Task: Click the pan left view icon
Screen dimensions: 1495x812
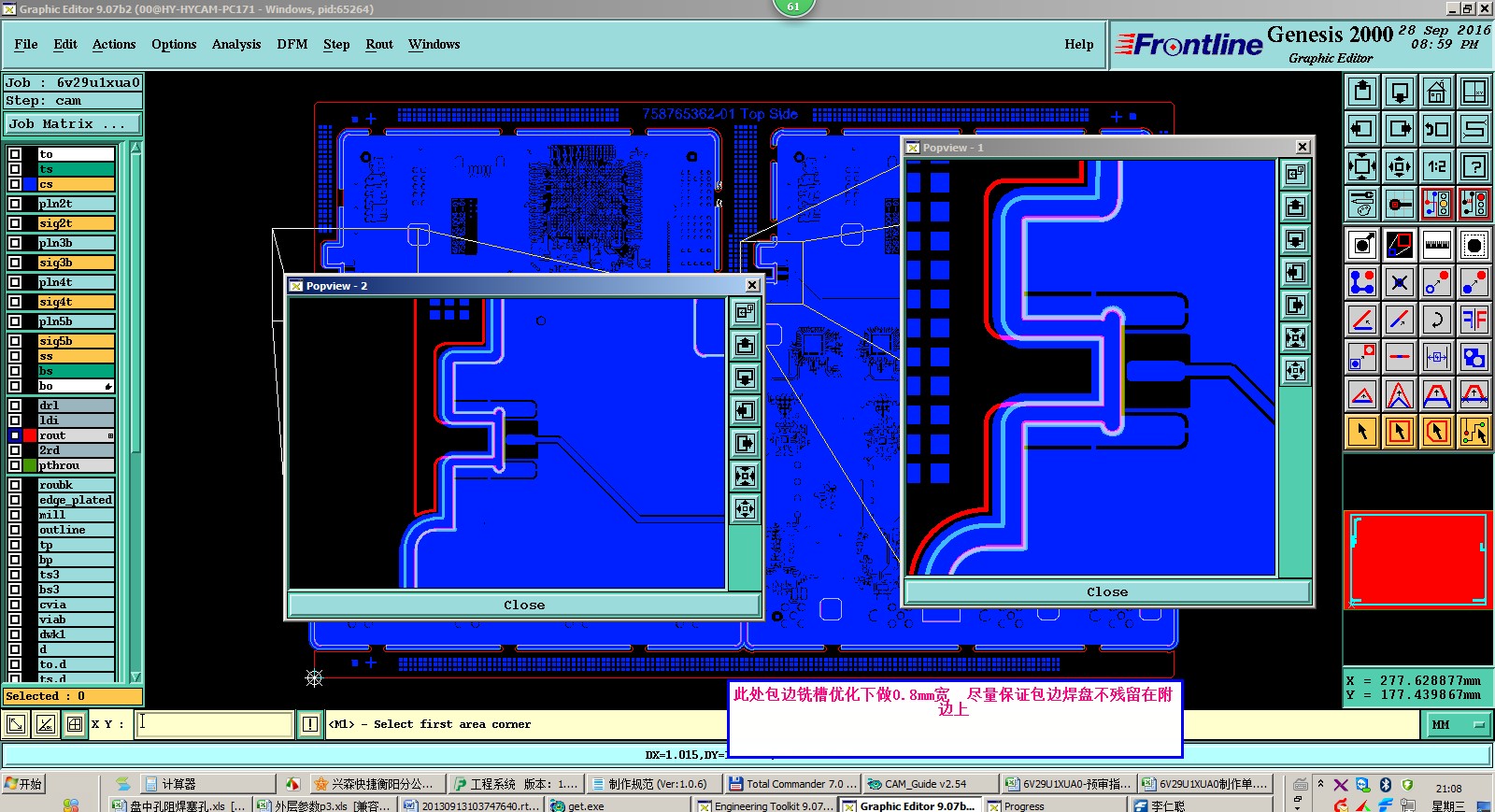Action: coord(1362,129)
